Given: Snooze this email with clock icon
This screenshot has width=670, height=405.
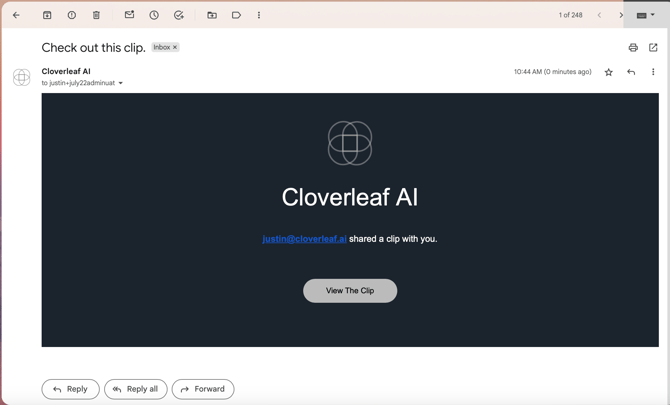Looking at the screenshot, I should point(154,15).
